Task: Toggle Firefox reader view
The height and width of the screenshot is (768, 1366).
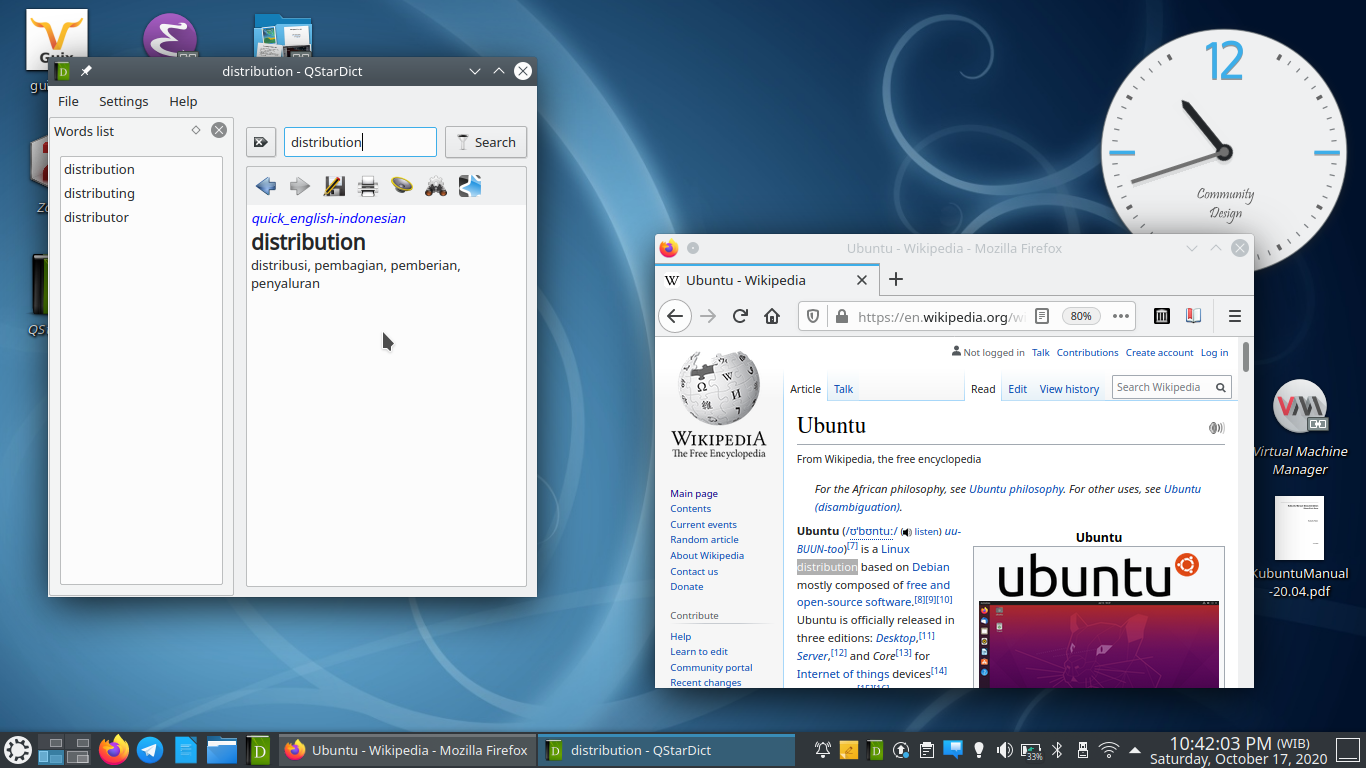Action: point(1042,316)
